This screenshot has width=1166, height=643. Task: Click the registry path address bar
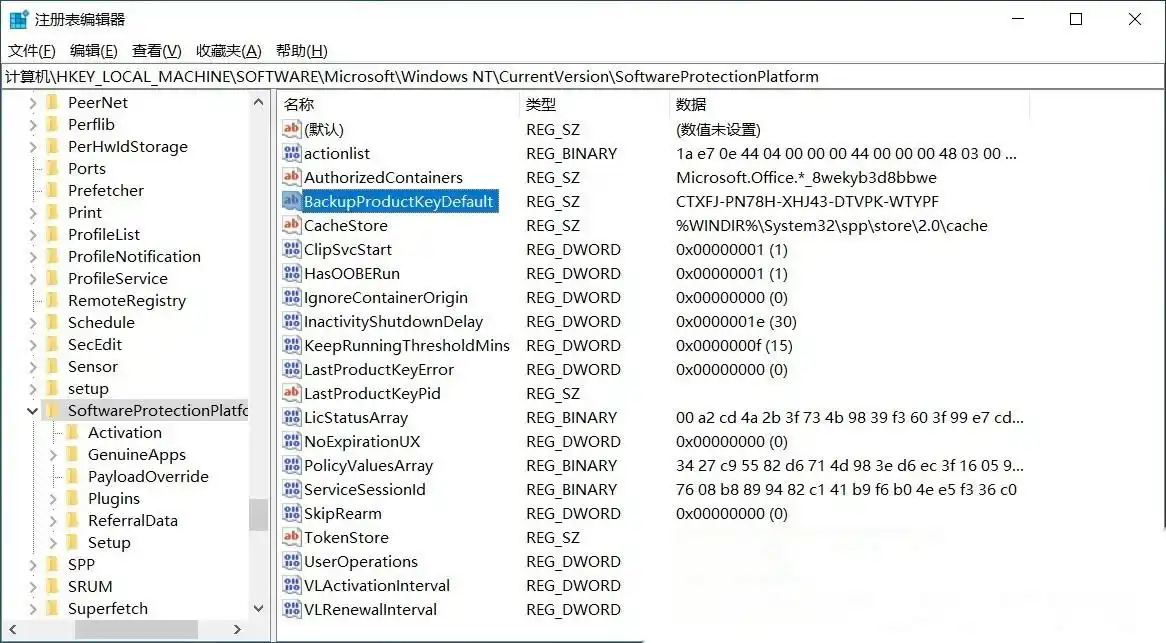582,77
